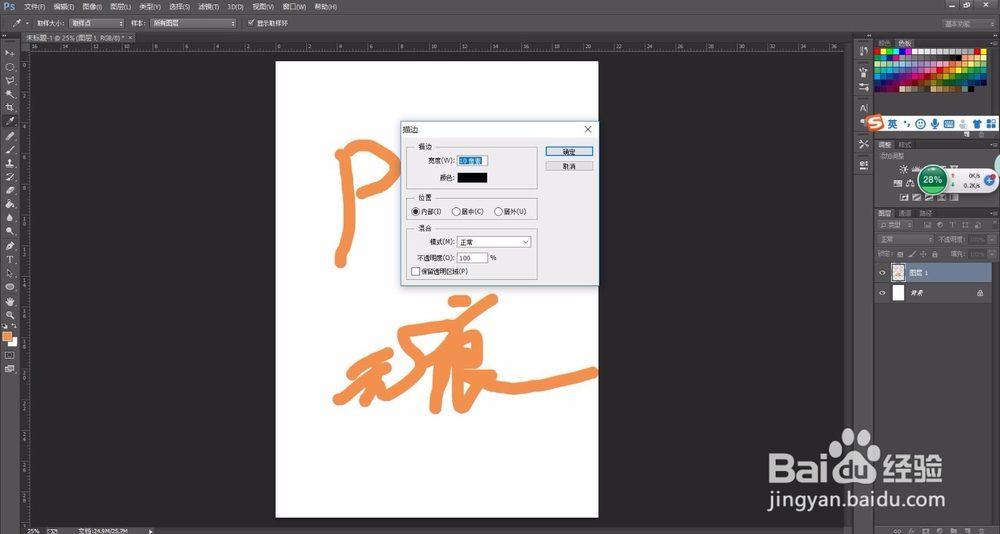Select the Path Selection tool
Viewport: 1000px width, 534px height.
(10, 273)
